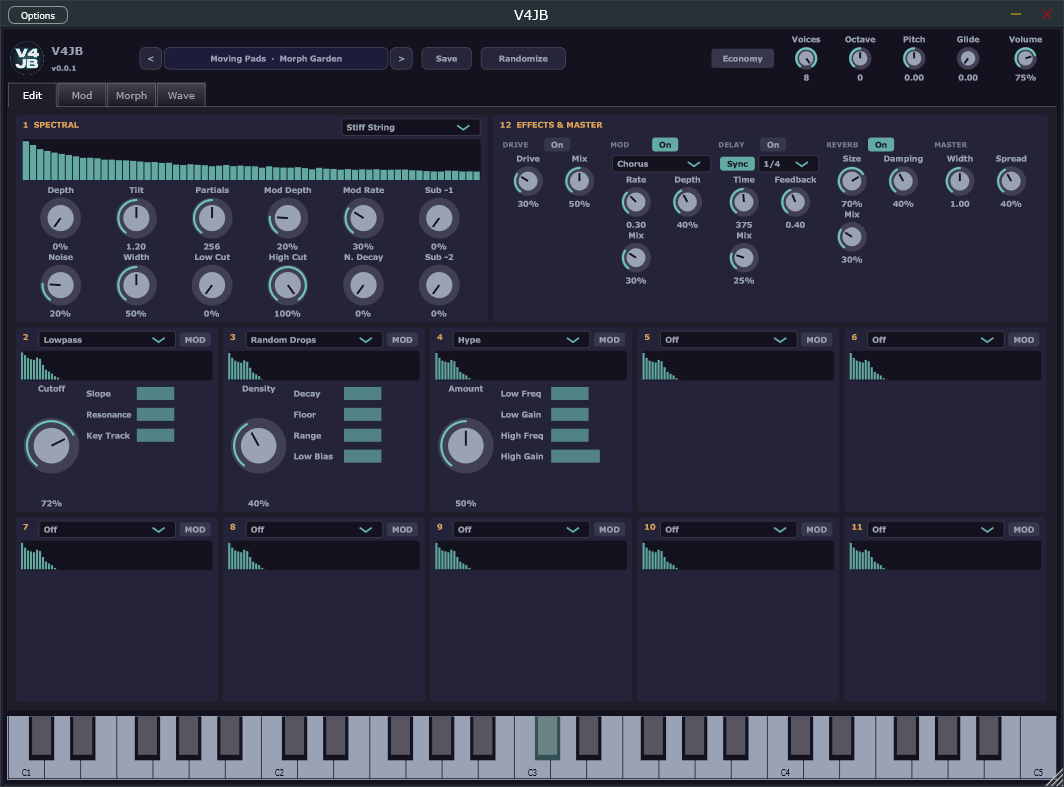Viewport: 1064px width, 787px height.
Task: Open the Stiff String spectral dropdown
Action: (x=411, y=128)
